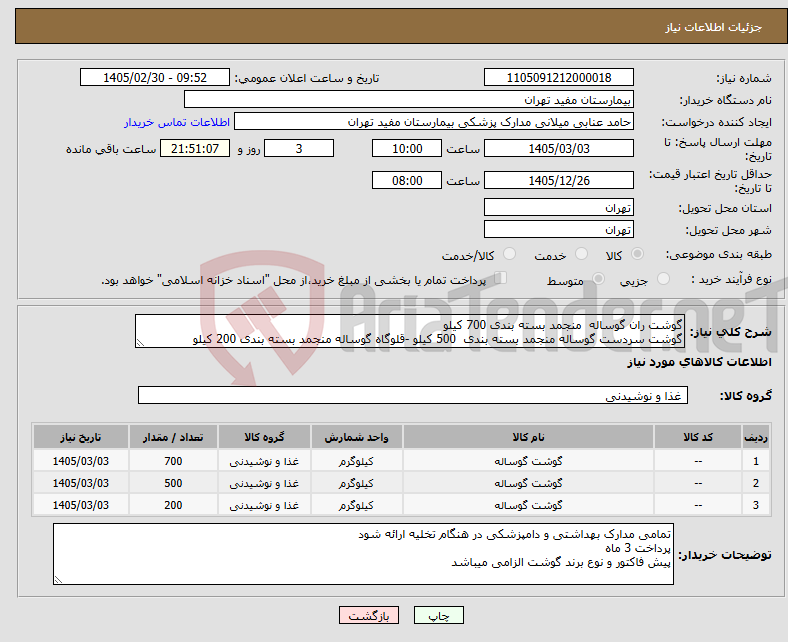
Task: Toggle the Islamic treasury bonds payment checkbox
Action: pyautogui.click(x=501, y=278)
